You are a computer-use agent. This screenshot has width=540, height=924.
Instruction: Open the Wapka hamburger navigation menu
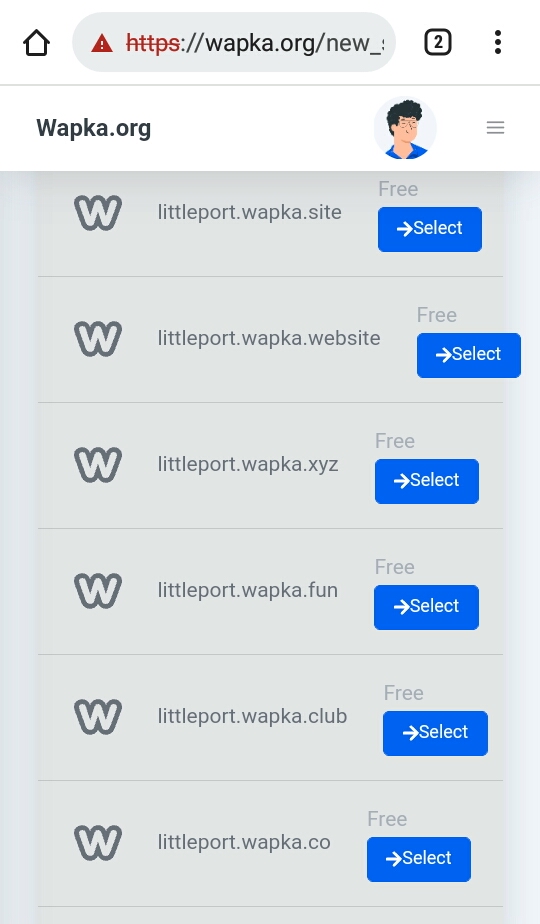coord(495,127)
